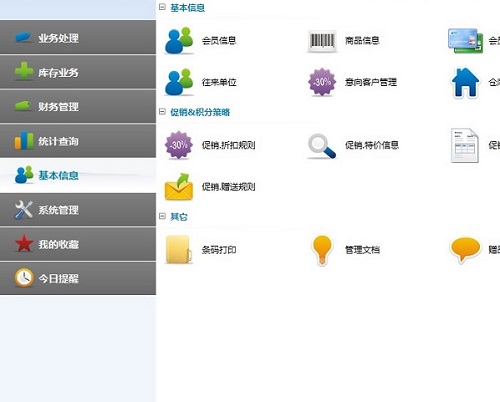Open 今日提醒 in the sidebar

[x=78, y=278]
